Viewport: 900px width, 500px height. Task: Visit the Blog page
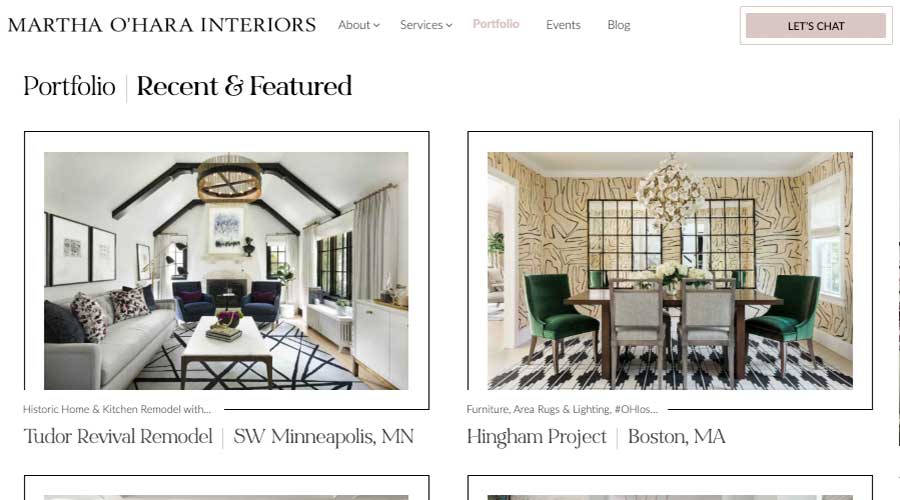619,25
